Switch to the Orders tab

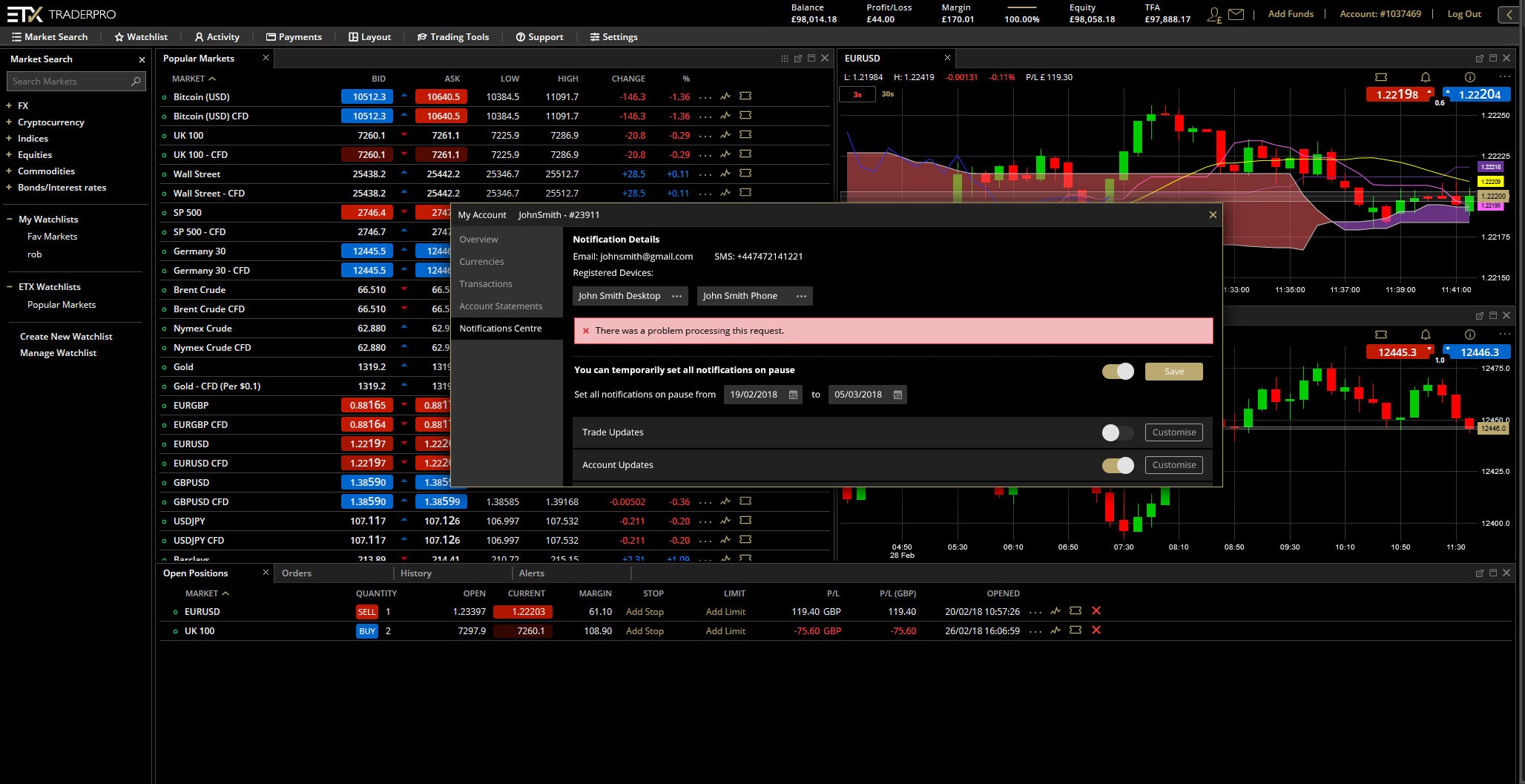[297, 573]
